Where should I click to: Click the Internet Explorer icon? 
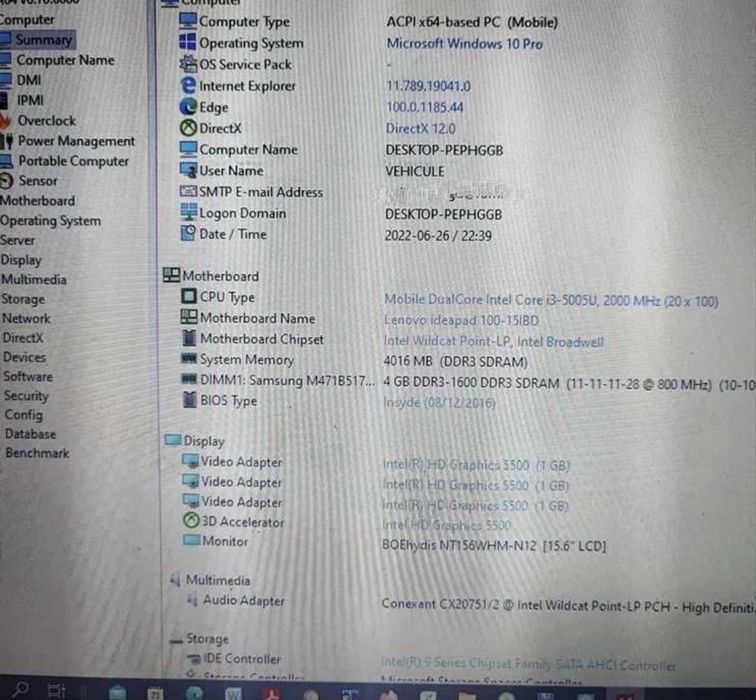(188, 85)
